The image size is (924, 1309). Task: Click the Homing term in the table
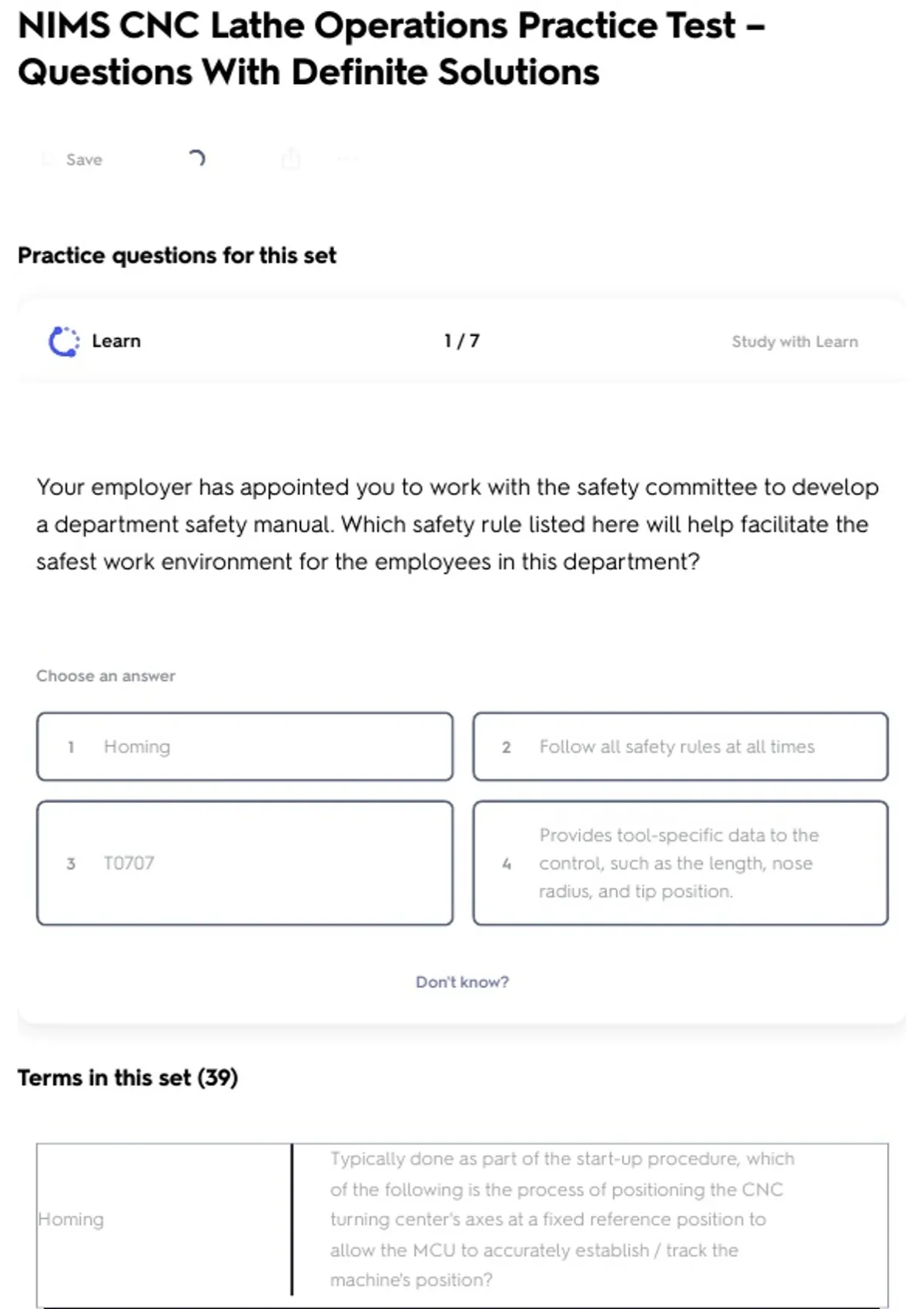pyautogui.click(x=72, y=1219)
